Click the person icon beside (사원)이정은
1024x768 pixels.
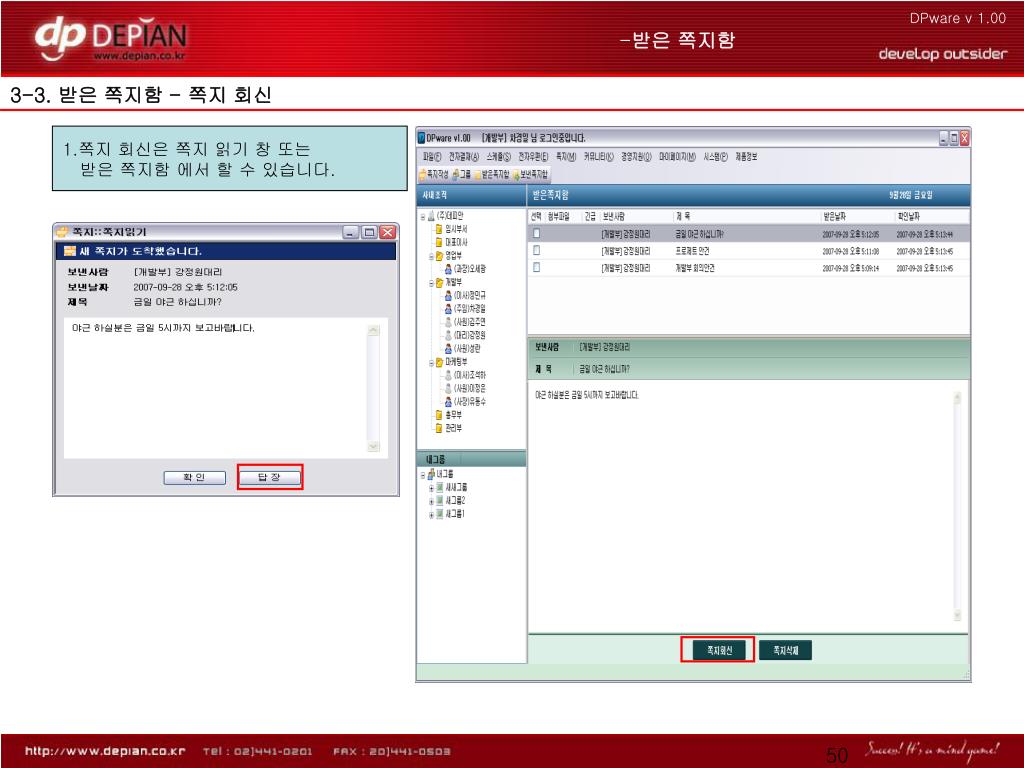click(448, 388)
